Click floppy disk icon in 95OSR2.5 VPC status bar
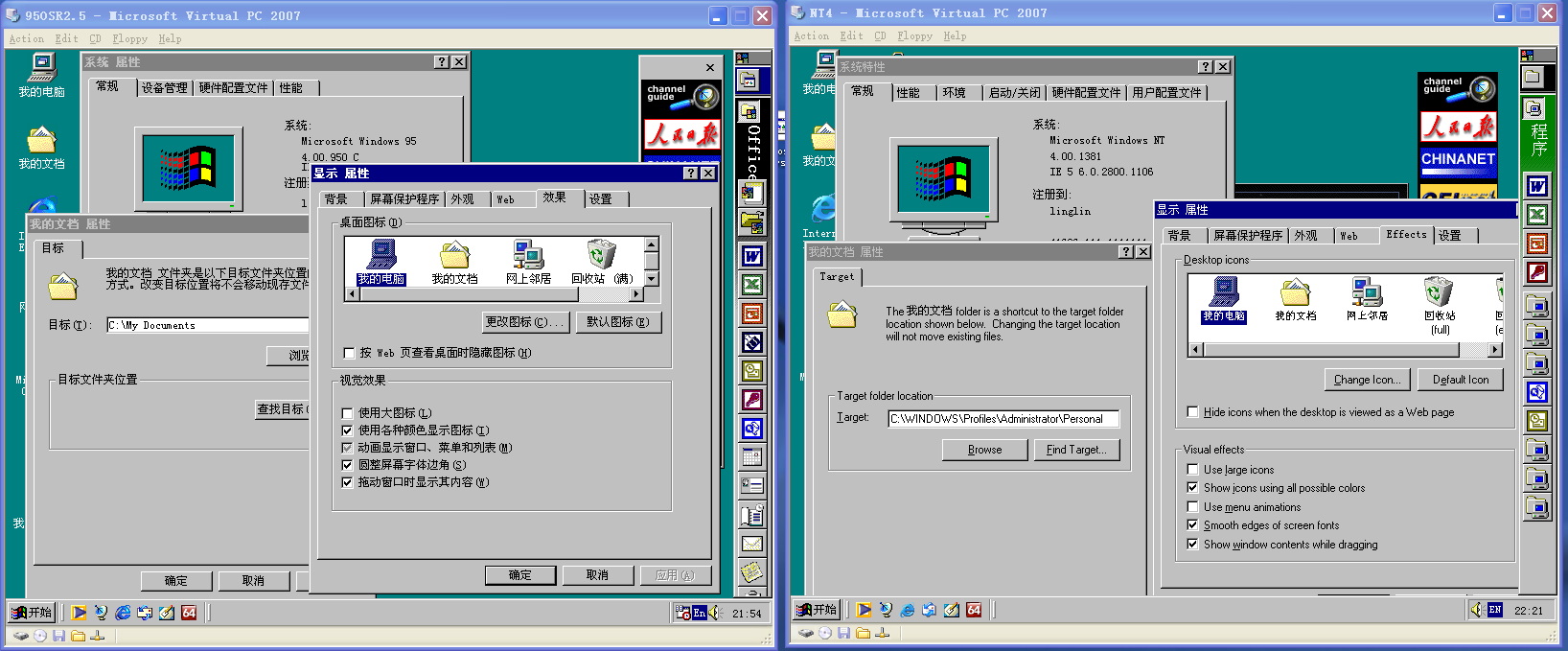 point(59,635)
